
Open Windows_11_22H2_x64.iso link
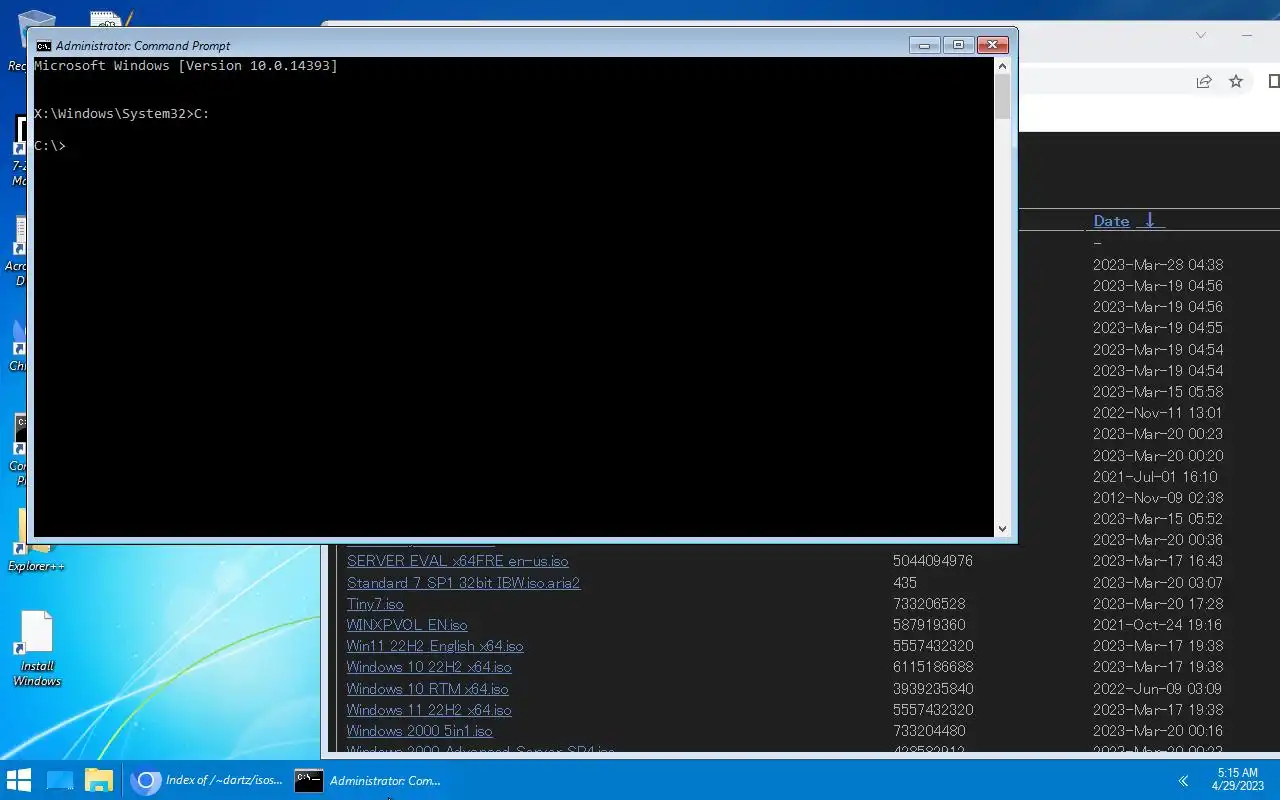point(429,710)
